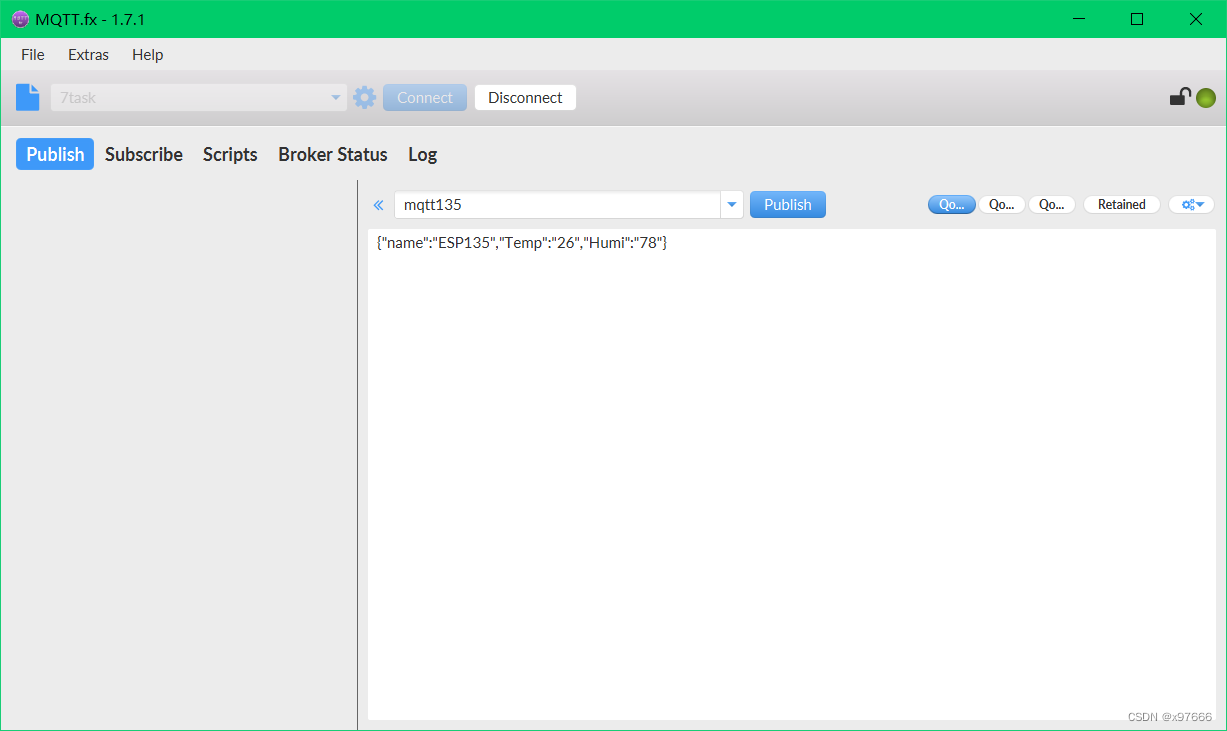
Task: Click the mqtt135 topic input field
Action: [557, 205]
